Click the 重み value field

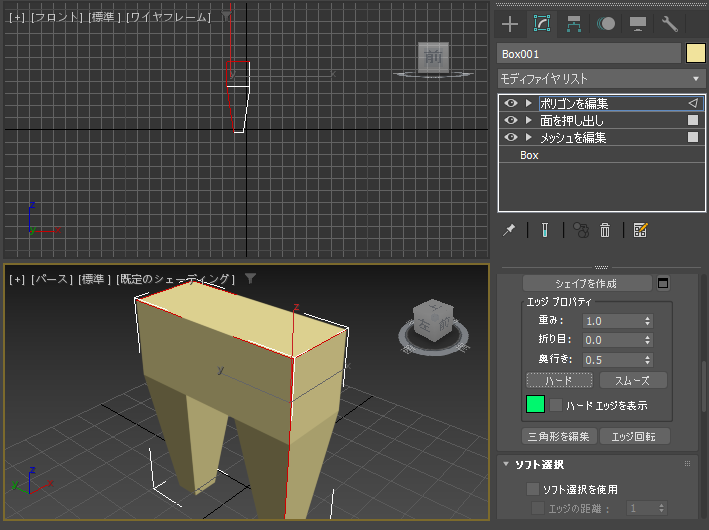[612, 321]
